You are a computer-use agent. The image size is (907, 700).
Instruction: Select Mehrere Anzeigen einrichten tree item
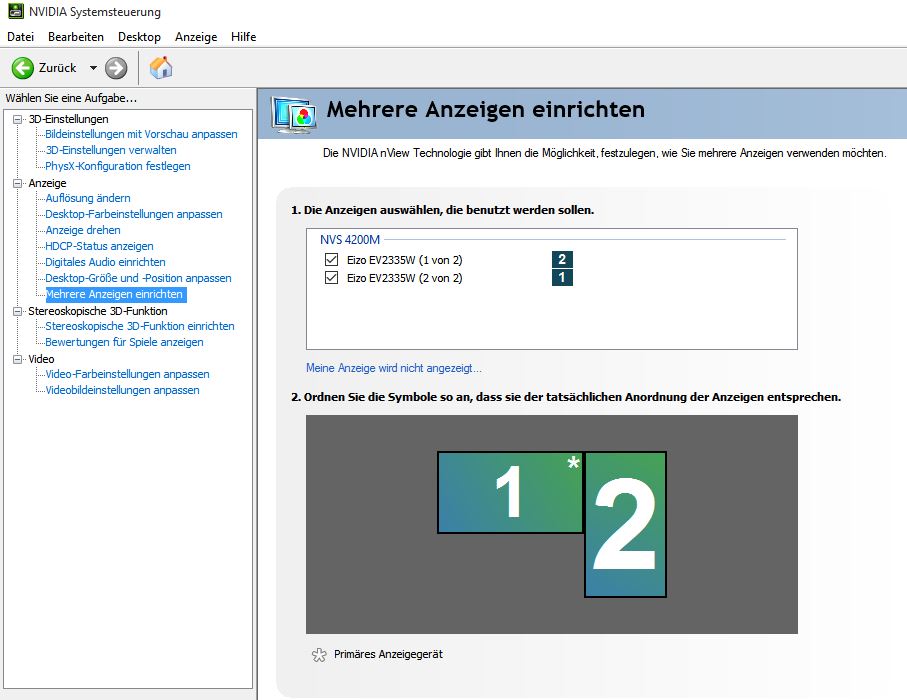(115, 294)
